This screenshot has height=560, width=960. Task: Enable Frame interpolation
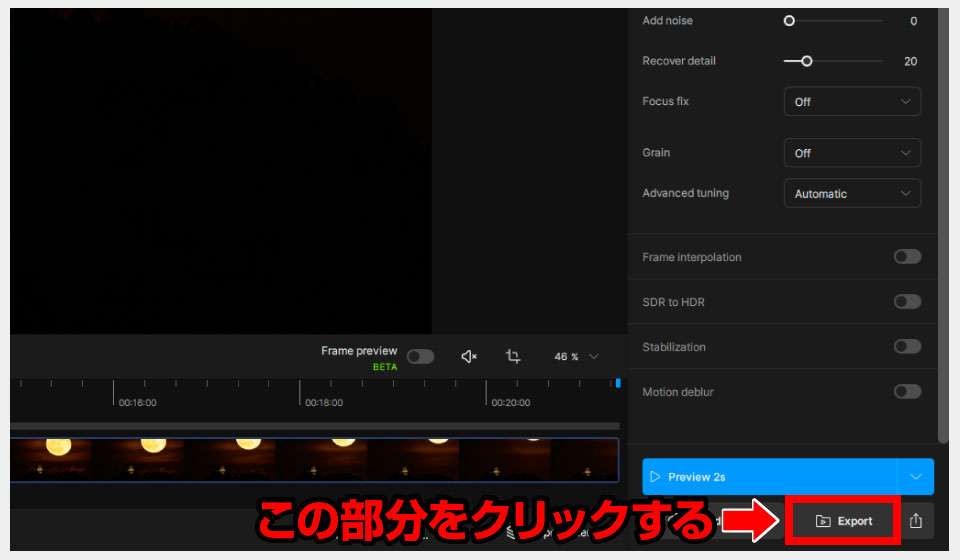(907, 257)
